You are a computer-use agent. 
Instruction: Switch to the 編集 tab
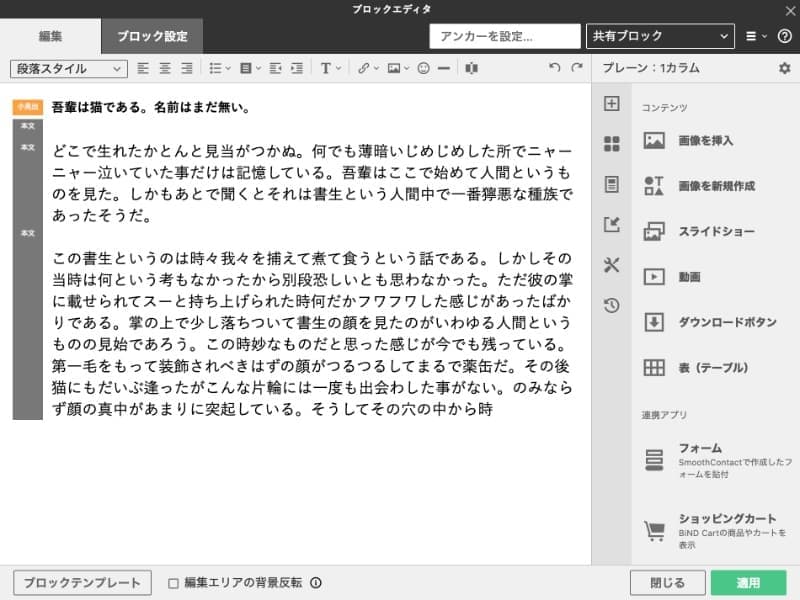tap(51, 36)
